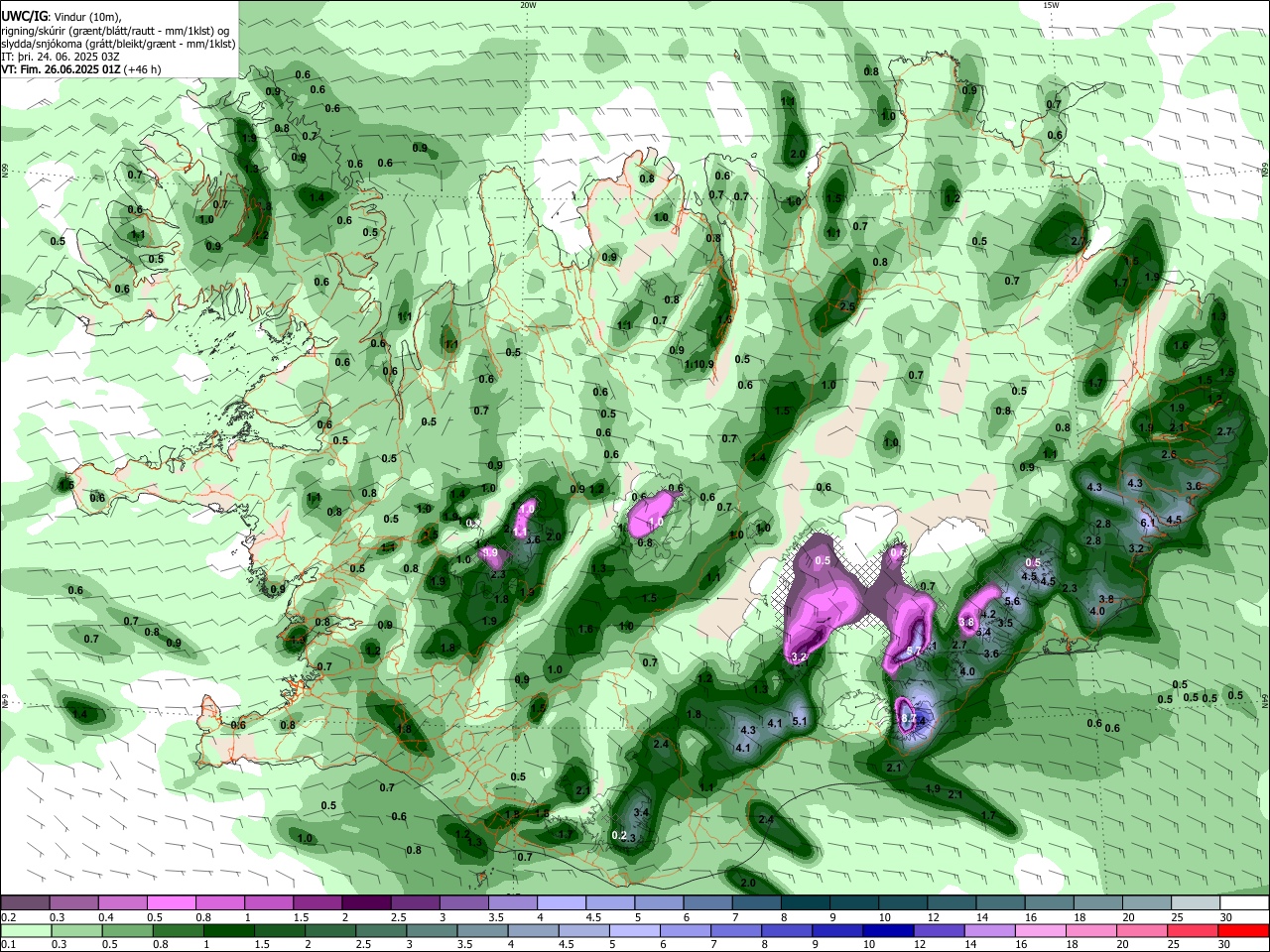Pick the upper legend swatch labeled 2

(365, 903)
